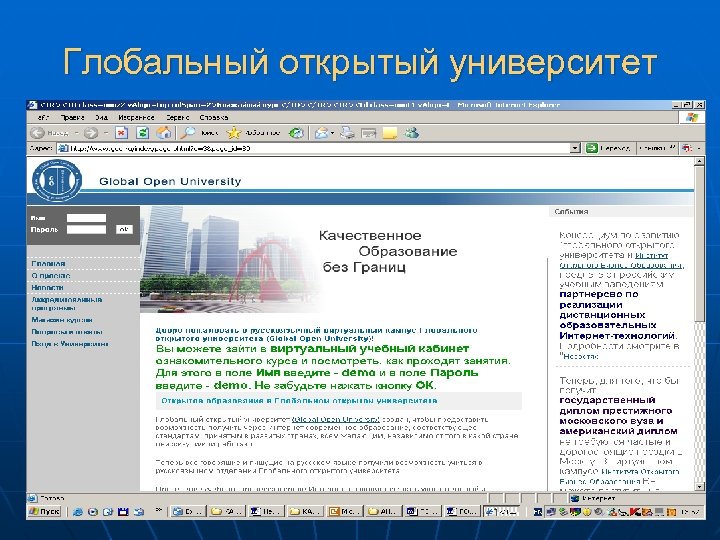Open the Файл menu
Screen dimensions: 720x540
[x=44, y=118]
